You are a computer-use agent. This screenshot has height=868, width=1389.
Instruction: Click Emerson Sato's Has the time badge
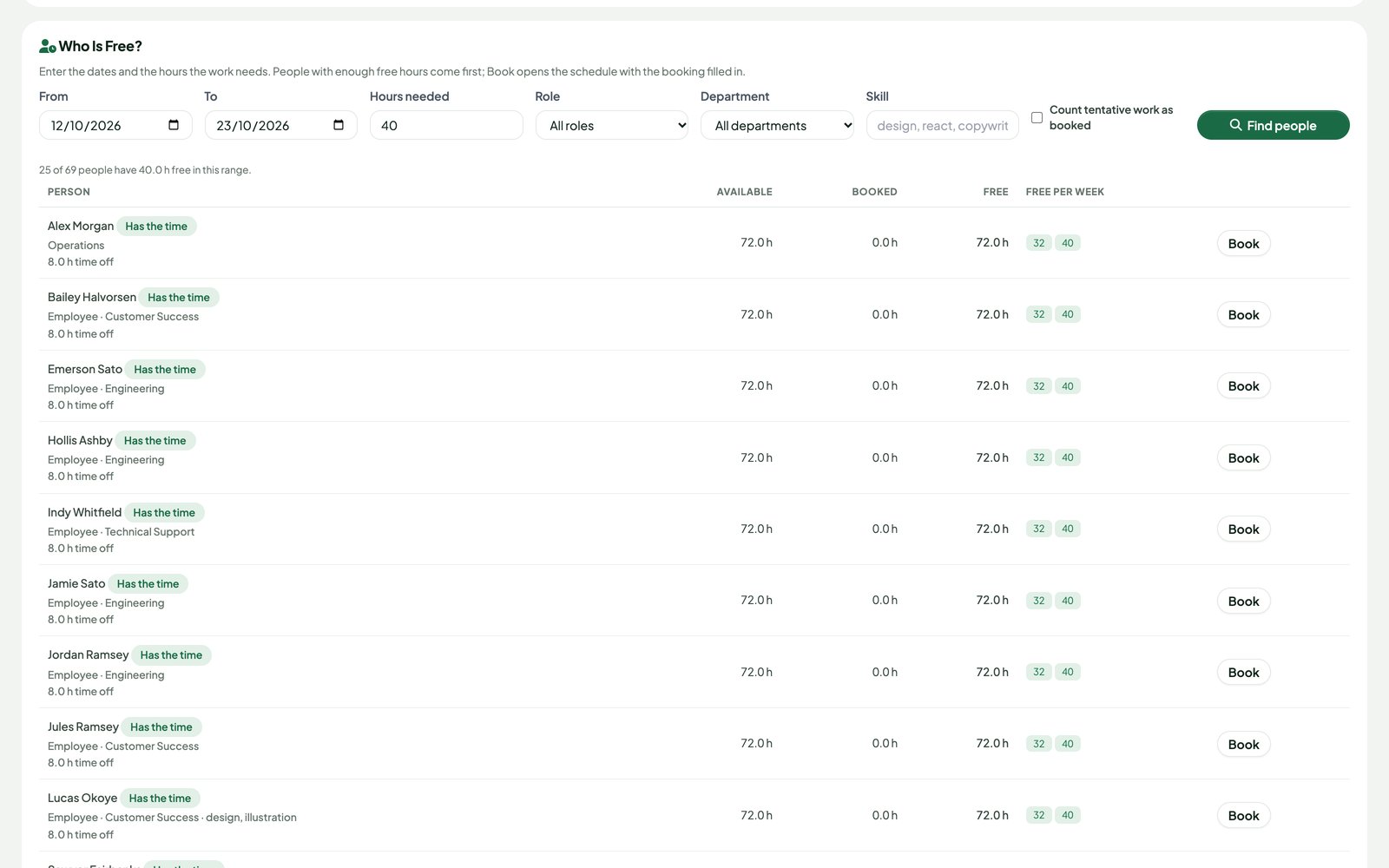point(165,369)
